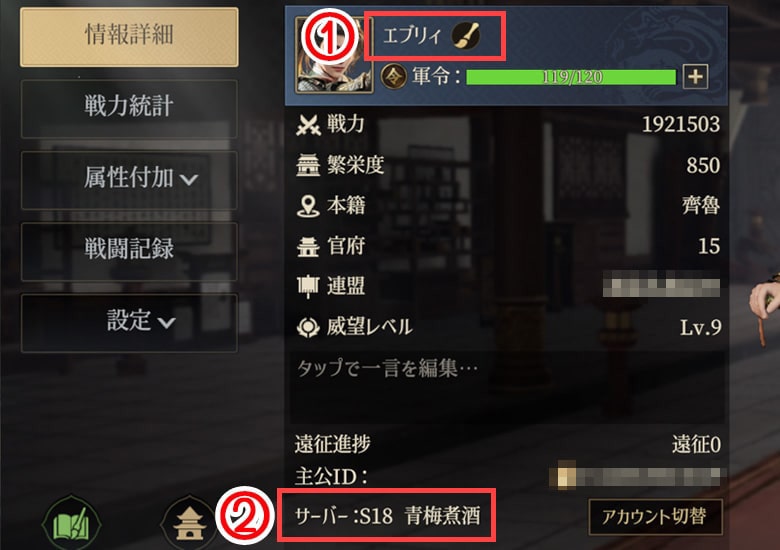The image size is (780, 550).
Task: Select the 情報詳細 tab
Action: [x=129, y=37]
